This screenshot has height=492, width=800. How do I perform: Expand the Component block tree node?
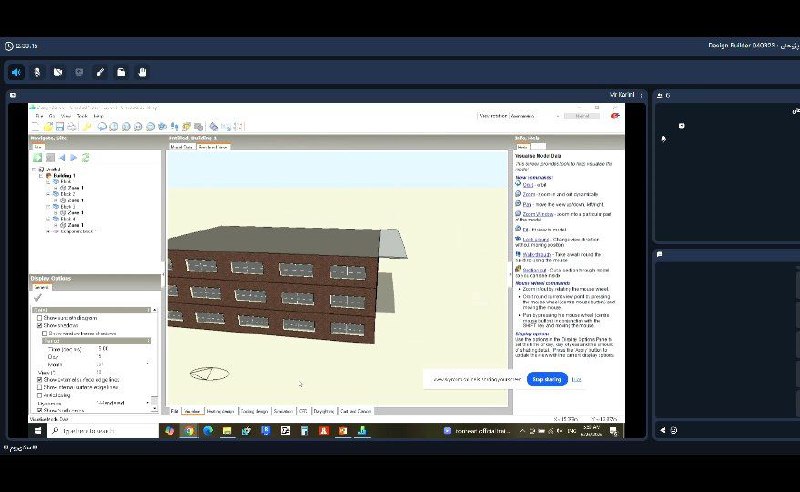coord(48,231)
